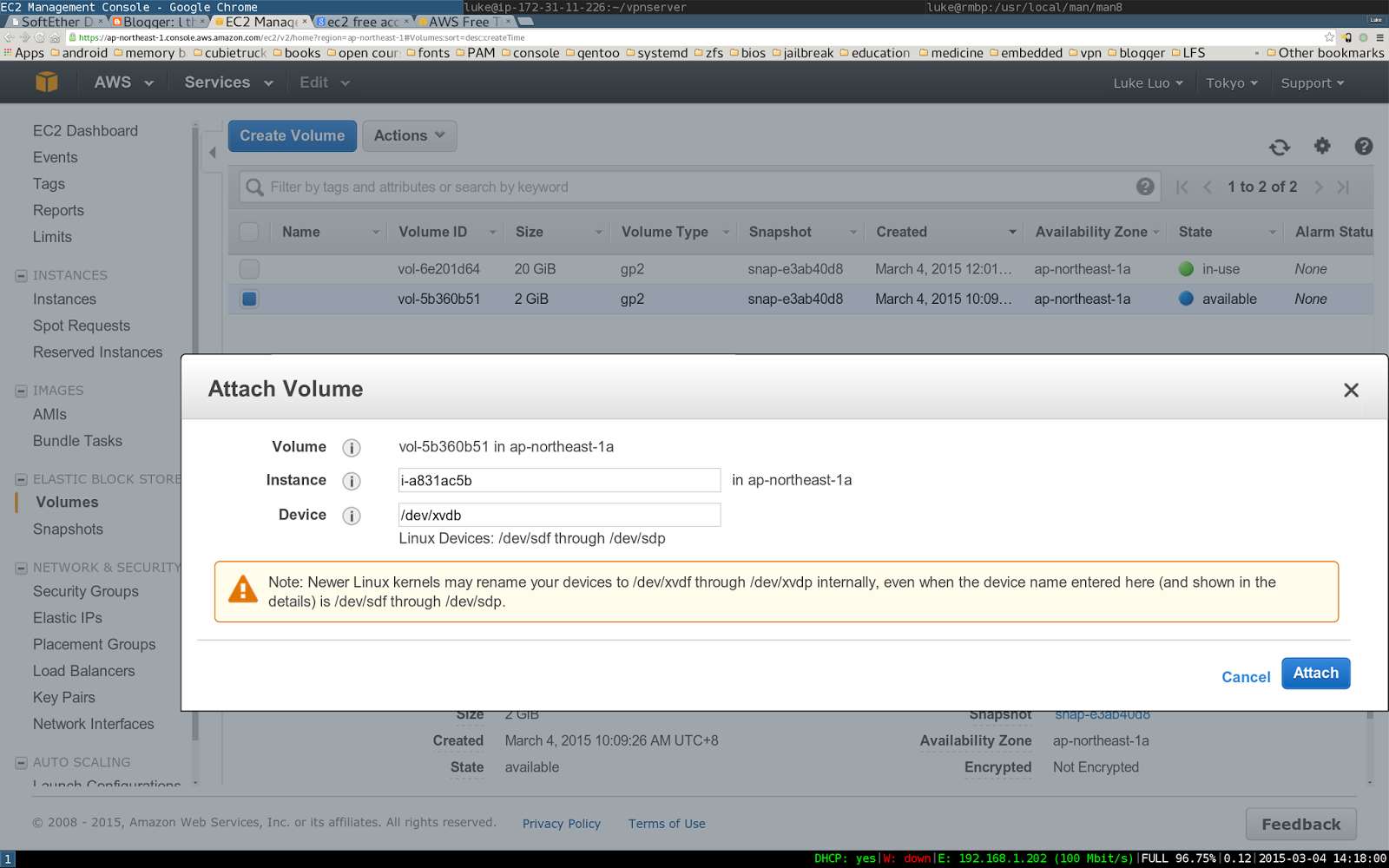
Task: Collapse the NETWORK & SECURITY section
Action: [21, 569]
